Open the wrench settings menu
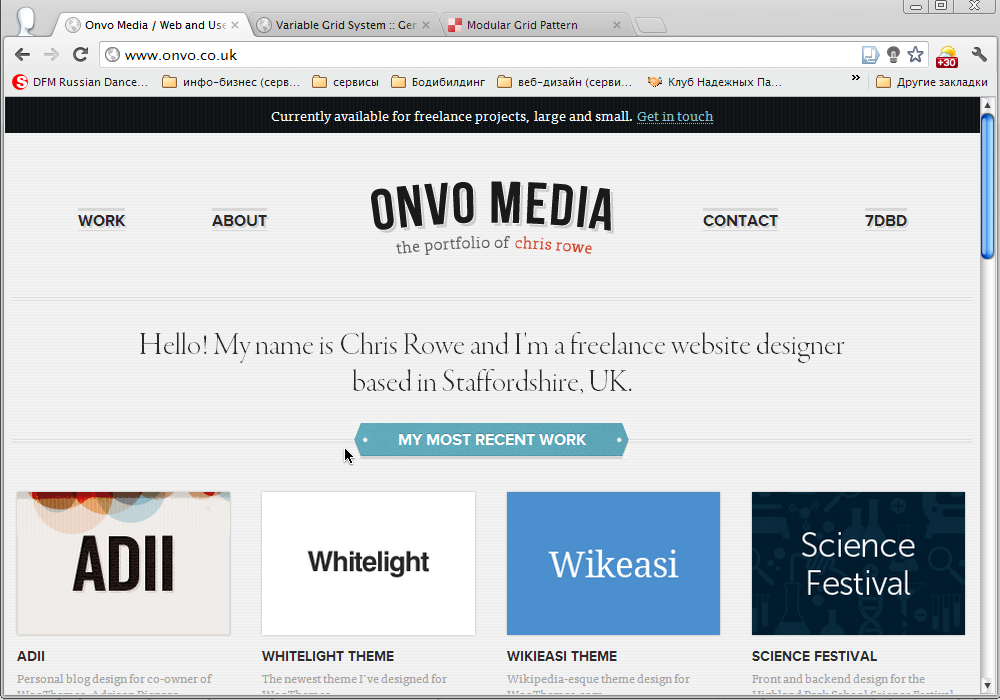Viewport: 1000px width, 700px height. click(979, 55)
